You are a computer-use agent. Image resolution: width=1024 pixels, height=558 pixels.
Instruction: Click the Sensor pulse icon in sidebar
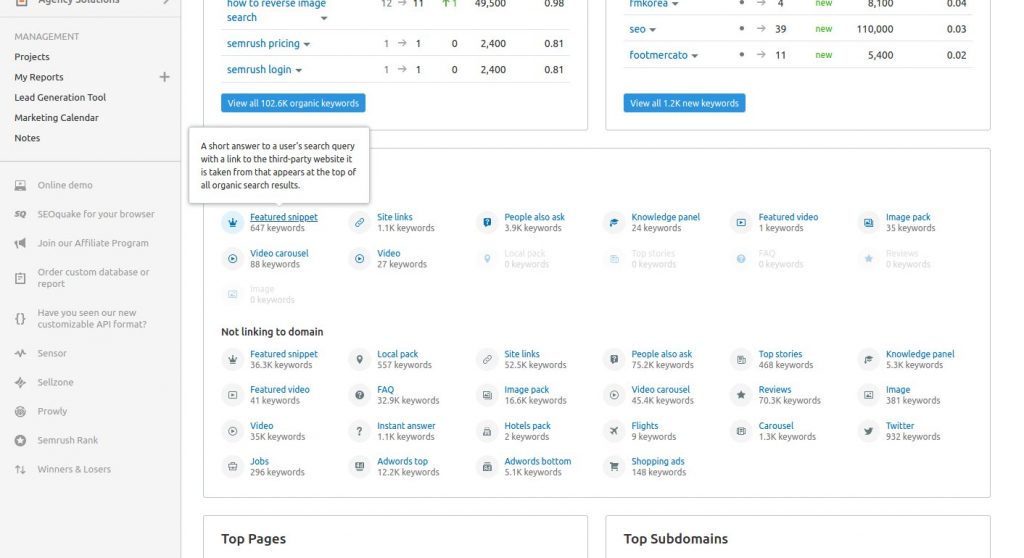(20, 353)
